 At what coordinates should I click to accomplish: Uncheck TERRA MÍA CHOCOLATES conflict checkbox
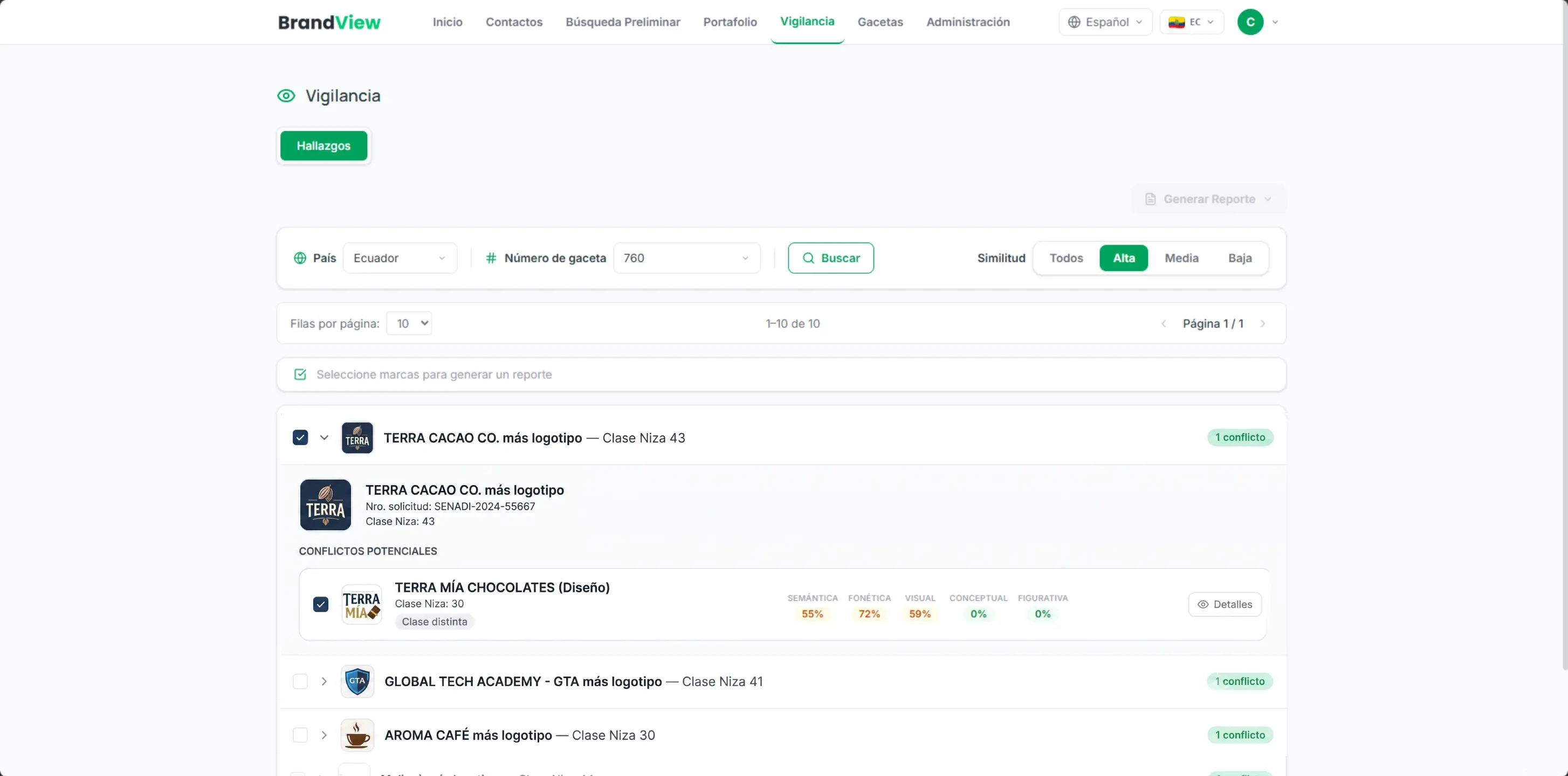[321, 604]
